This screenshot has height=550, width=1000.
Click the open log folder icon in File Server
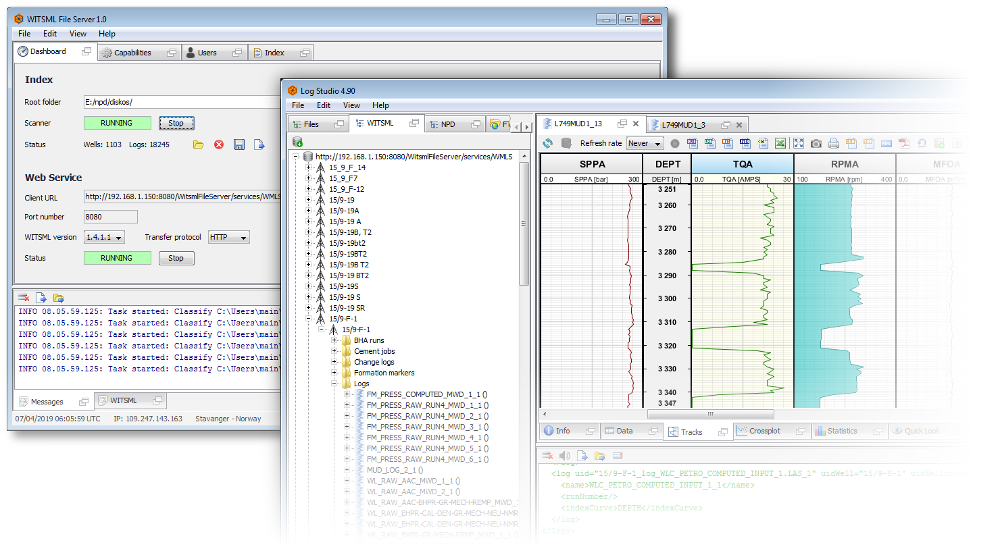click(x=59, y=297)
